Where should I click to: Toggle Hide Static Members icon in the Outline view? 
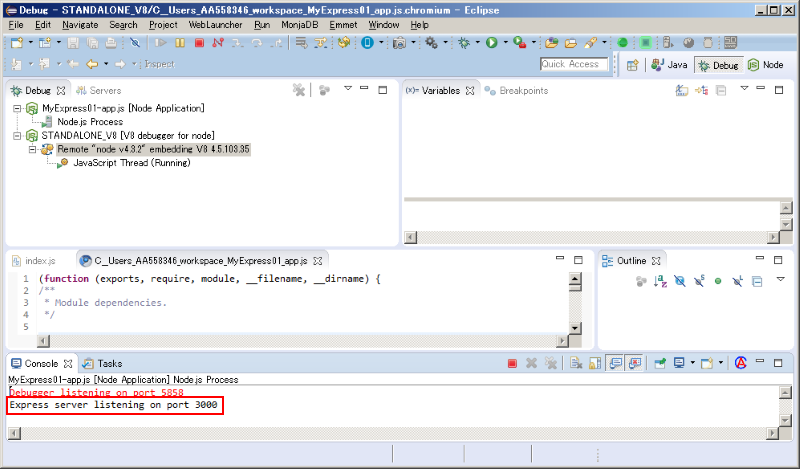point(699,281)
